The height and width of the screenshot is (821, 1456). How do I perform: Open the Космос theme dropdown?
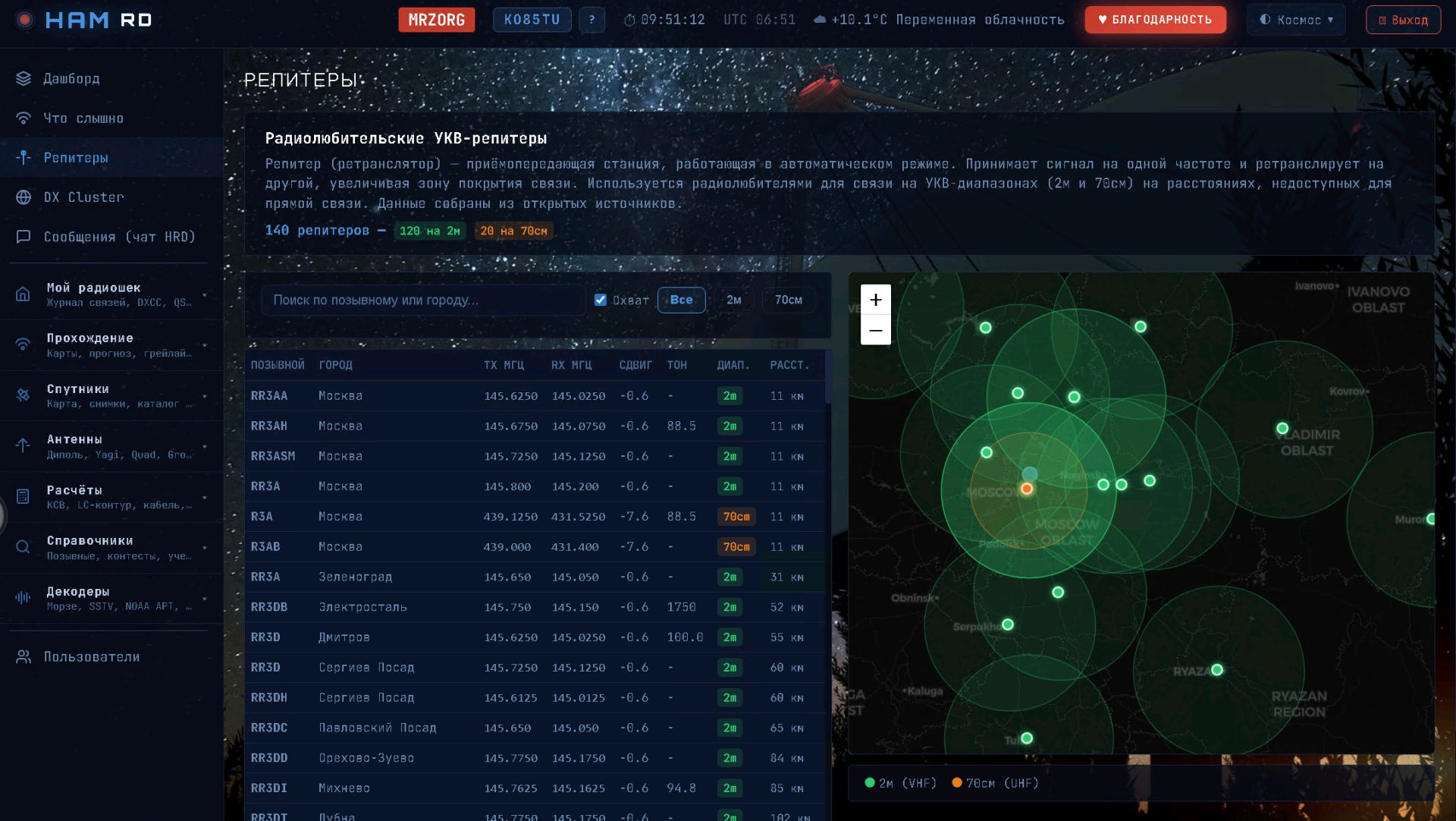tap(1296, 20)
